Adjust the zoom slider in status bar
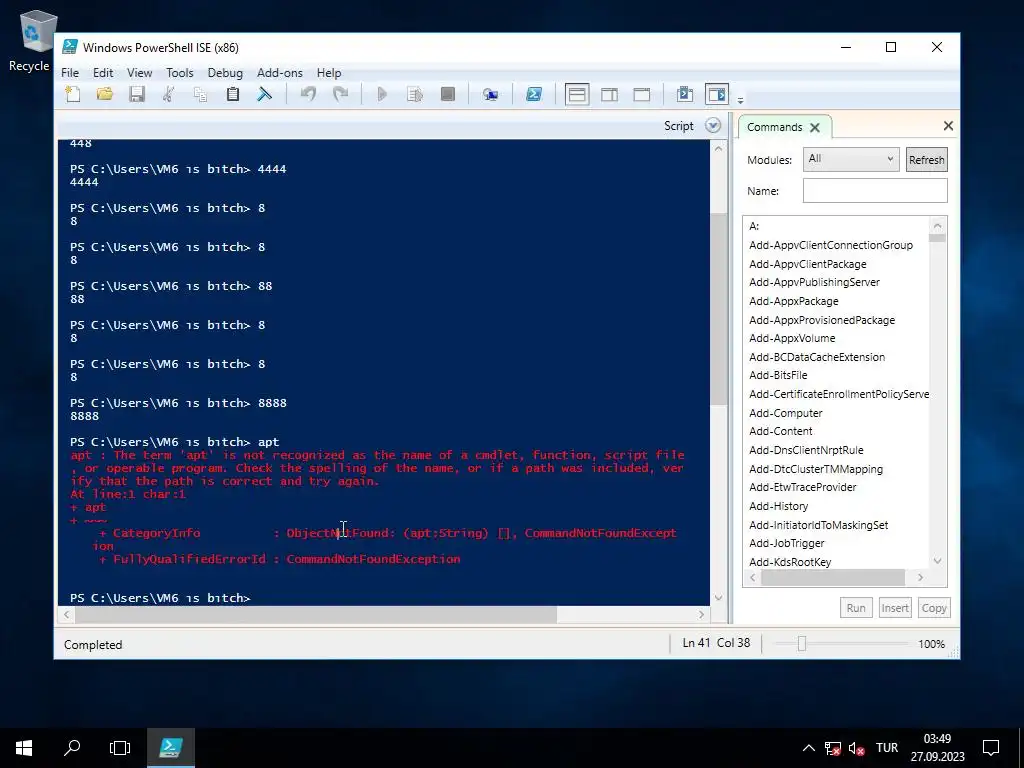The height and width of the screenshot is (768, 1024). click(x=802, y=644)
